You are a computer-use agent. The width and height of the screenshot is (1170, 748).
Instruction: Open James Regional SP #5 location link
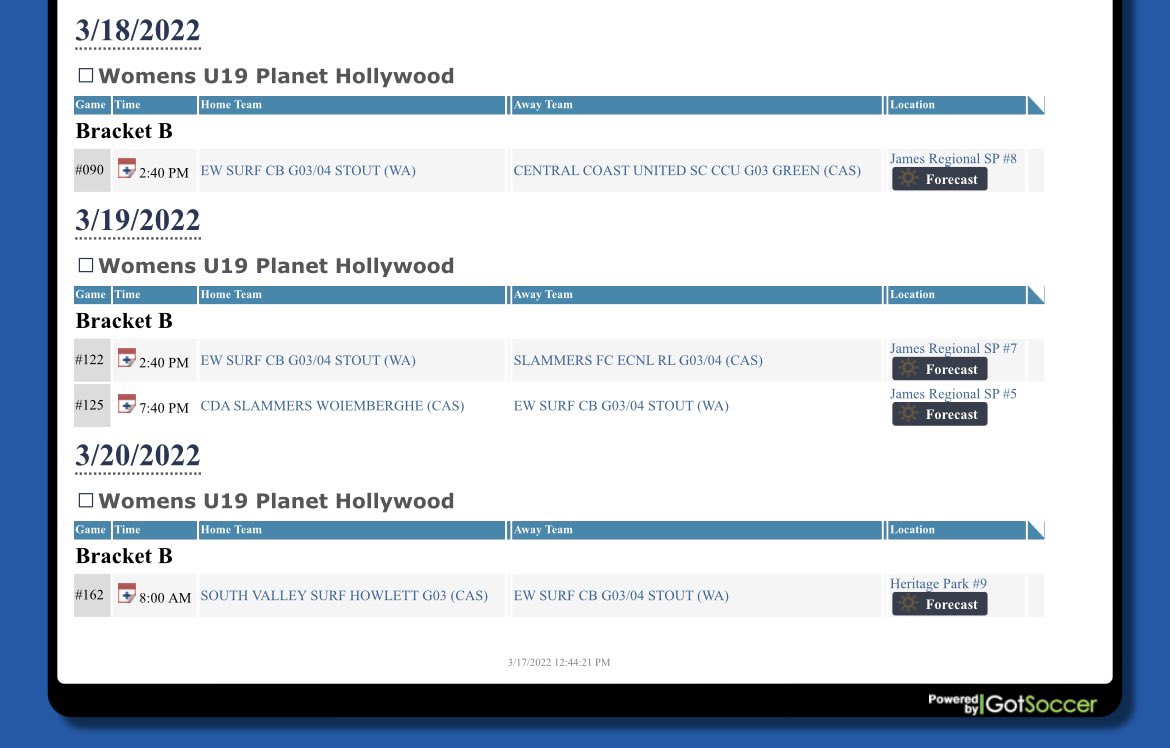953,393
